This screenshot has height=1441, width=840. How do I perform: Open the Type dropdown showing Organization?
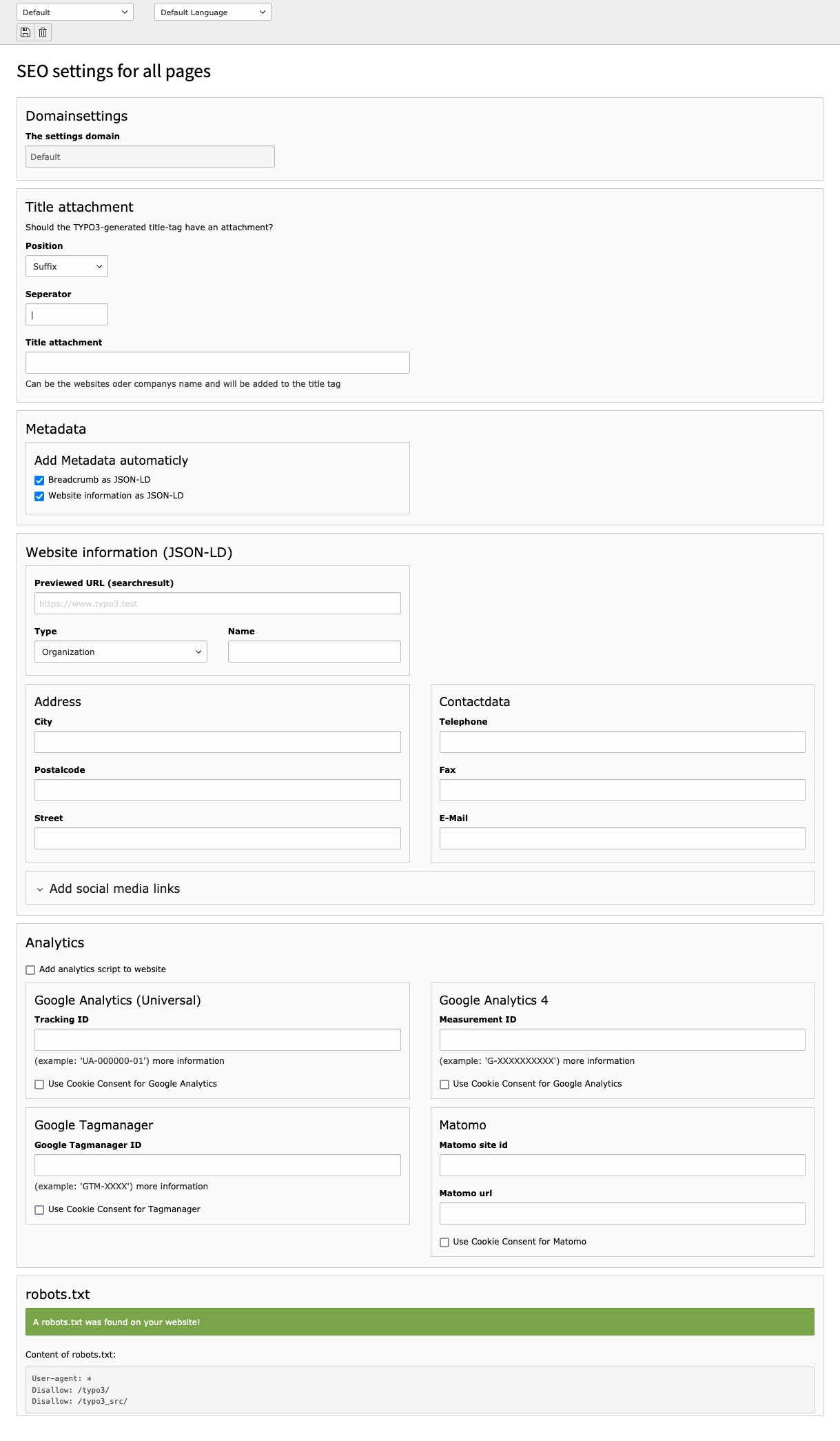point(121,652)
